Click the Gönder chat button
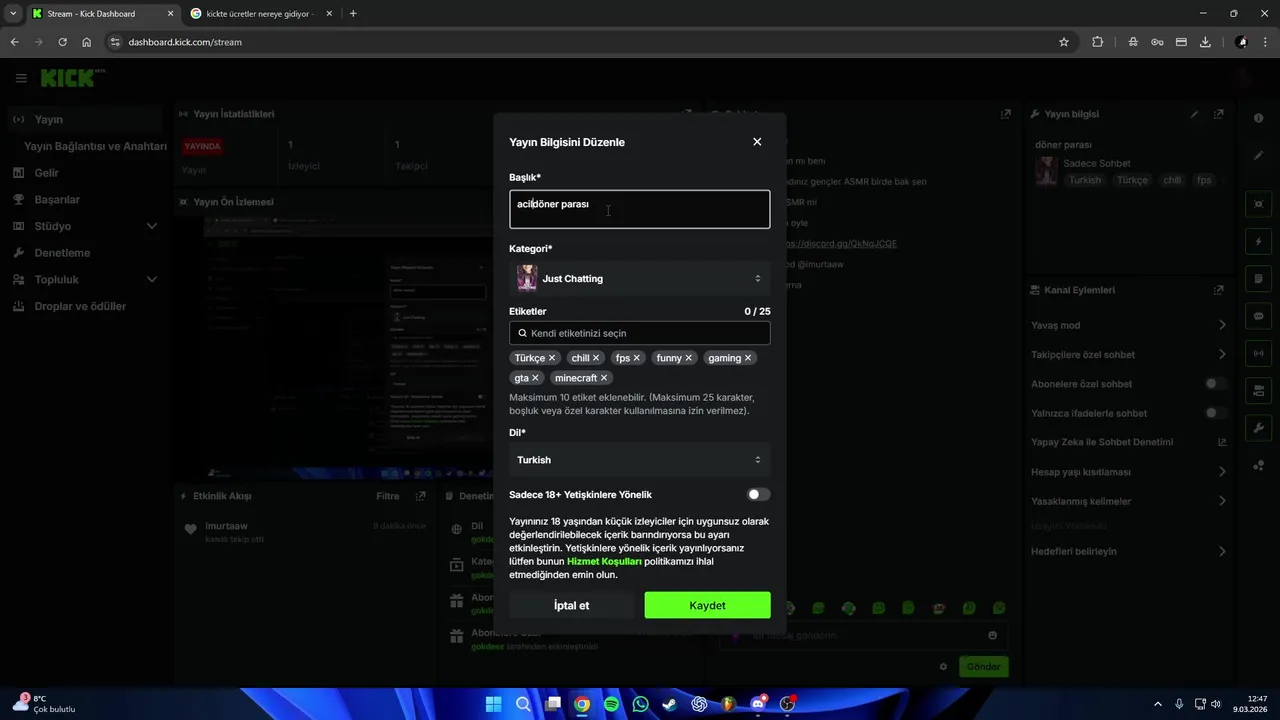This screenshot has width=1280, height=720. [984, 667]
